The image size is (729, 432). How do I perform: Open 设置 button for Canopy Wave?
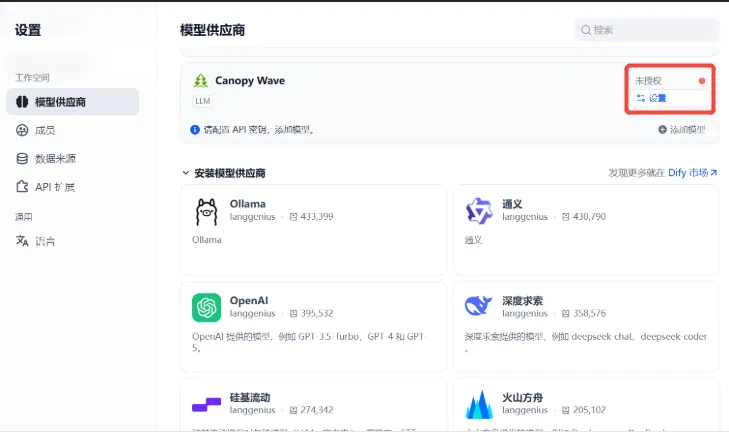(669, 98)
